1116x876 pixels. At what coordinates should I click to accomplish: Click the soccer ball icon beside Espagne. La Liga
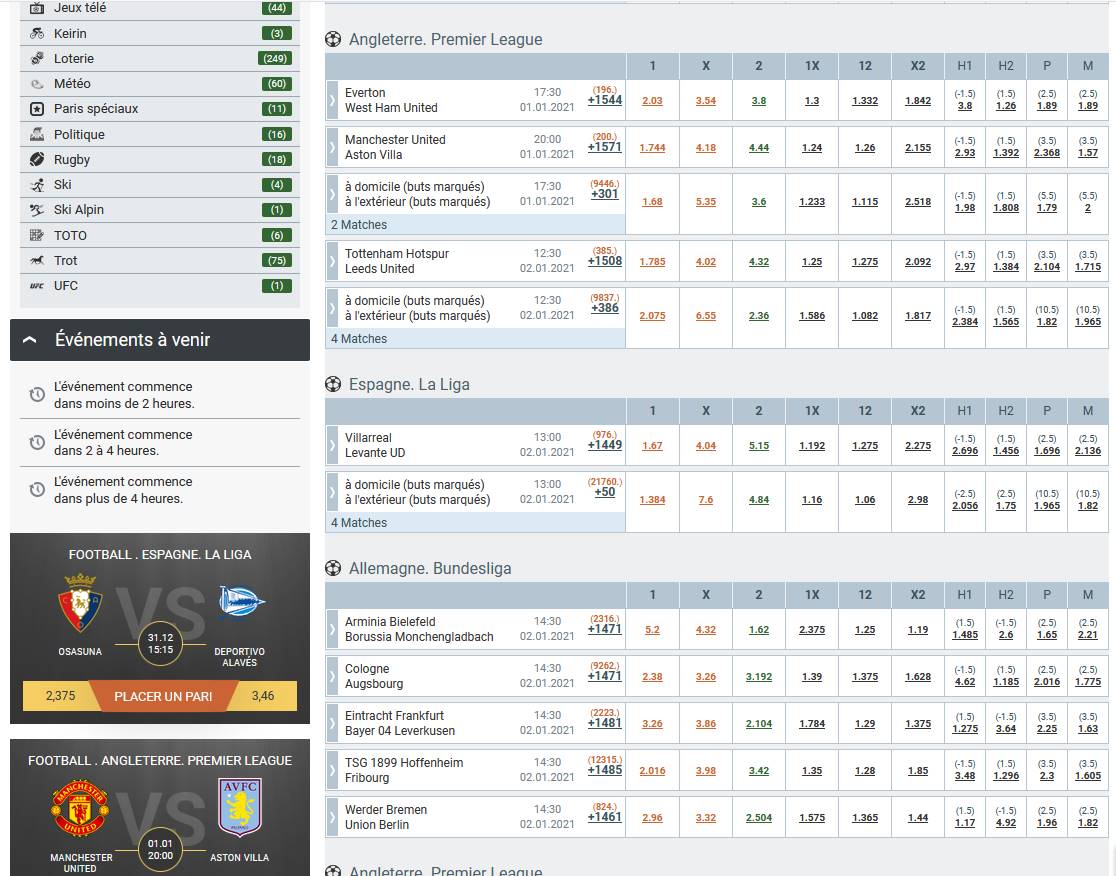click(x=331, y=384)
